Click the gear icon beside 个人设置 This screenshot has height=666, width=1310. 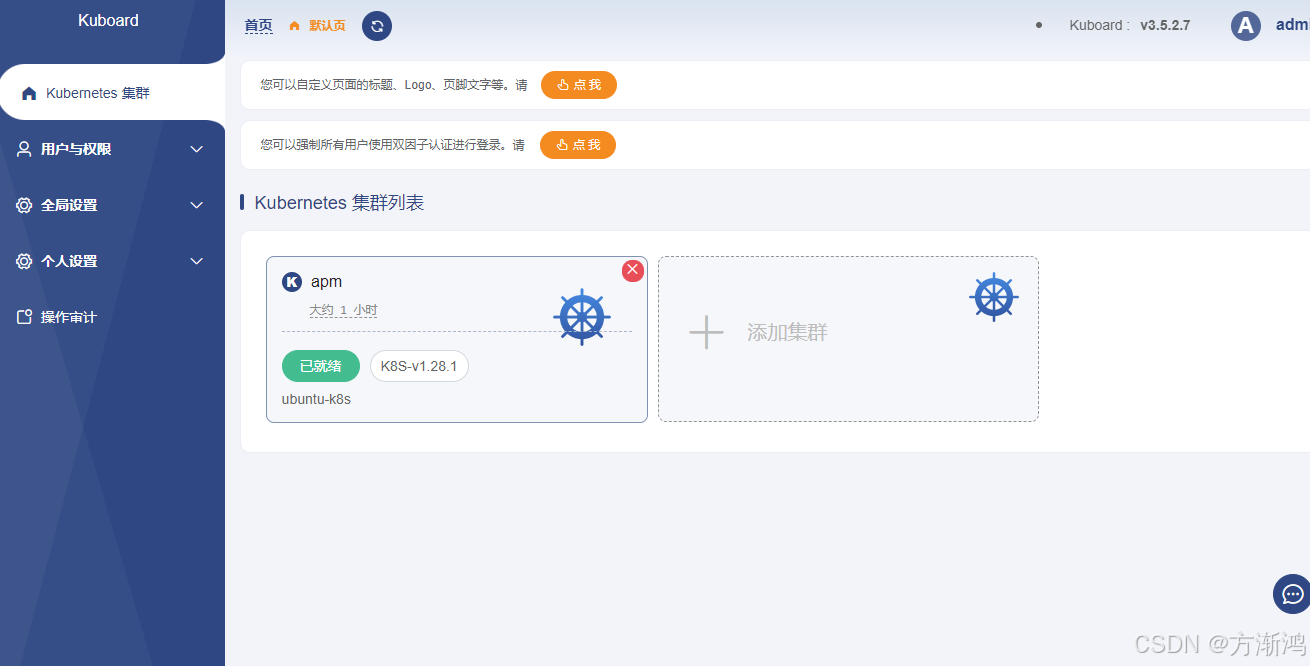pyautogui.click(x=25, y=261)
